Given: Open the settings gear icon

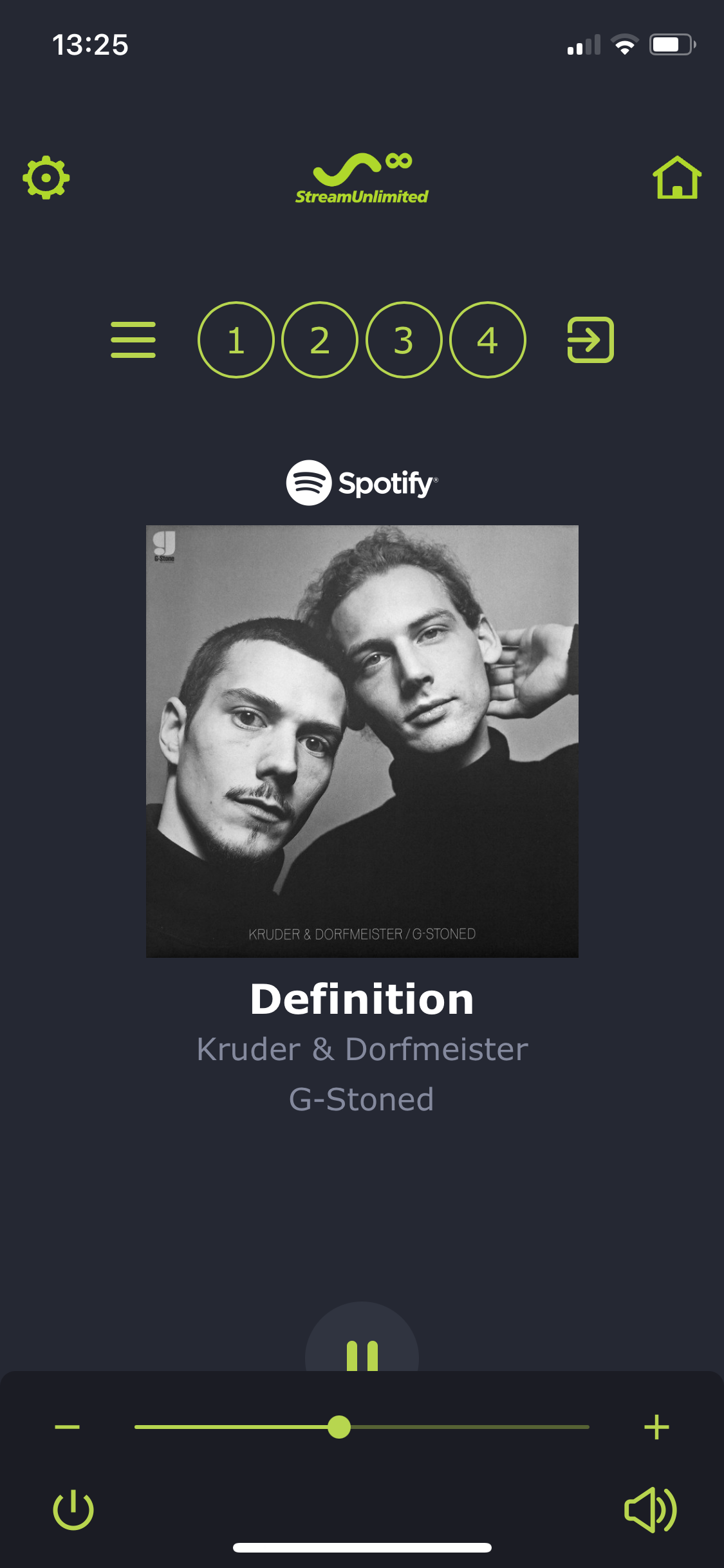Looking at the screenshot, I should [x=46, y=177].
